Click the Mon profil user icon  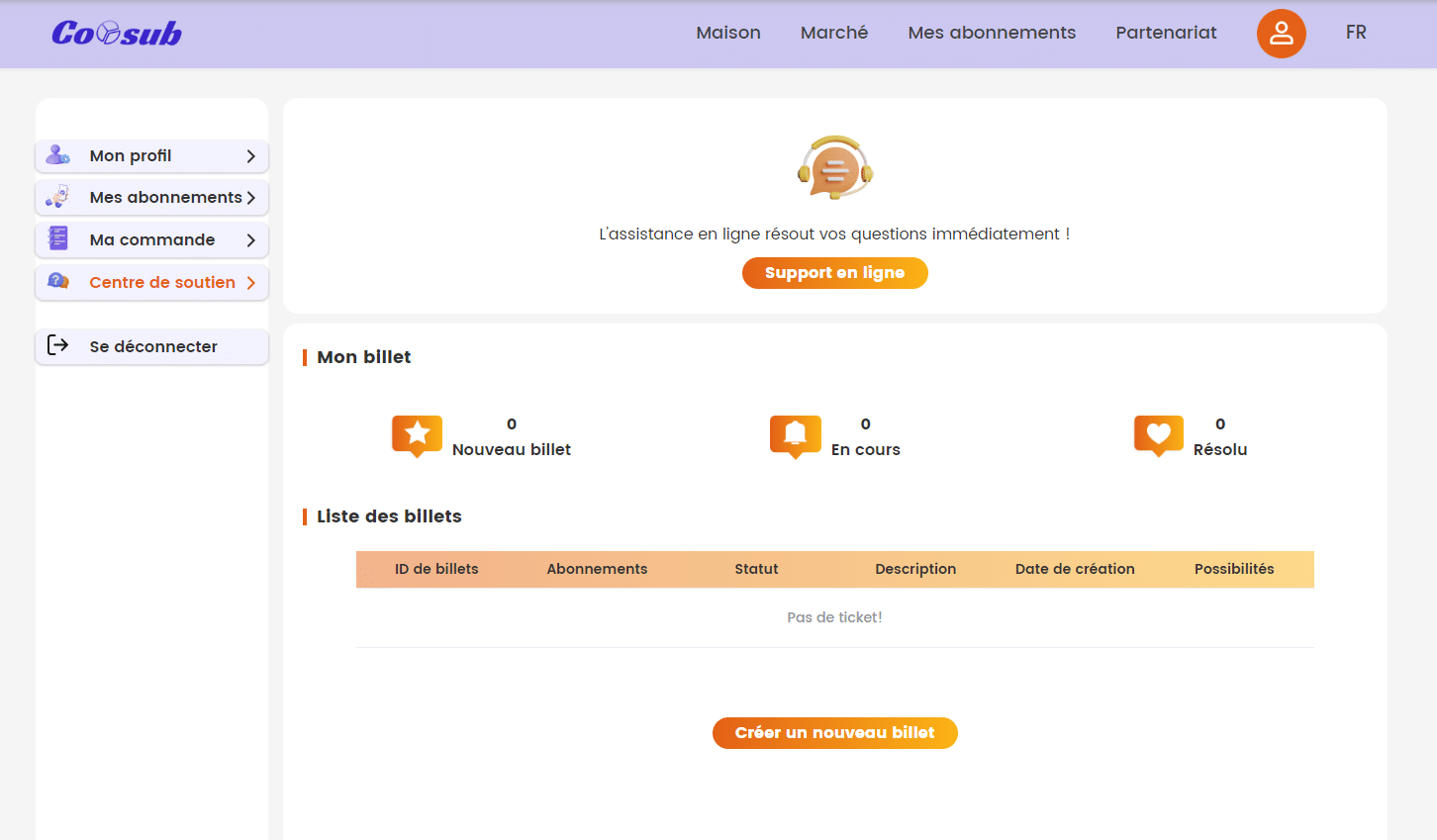[58, 155]
